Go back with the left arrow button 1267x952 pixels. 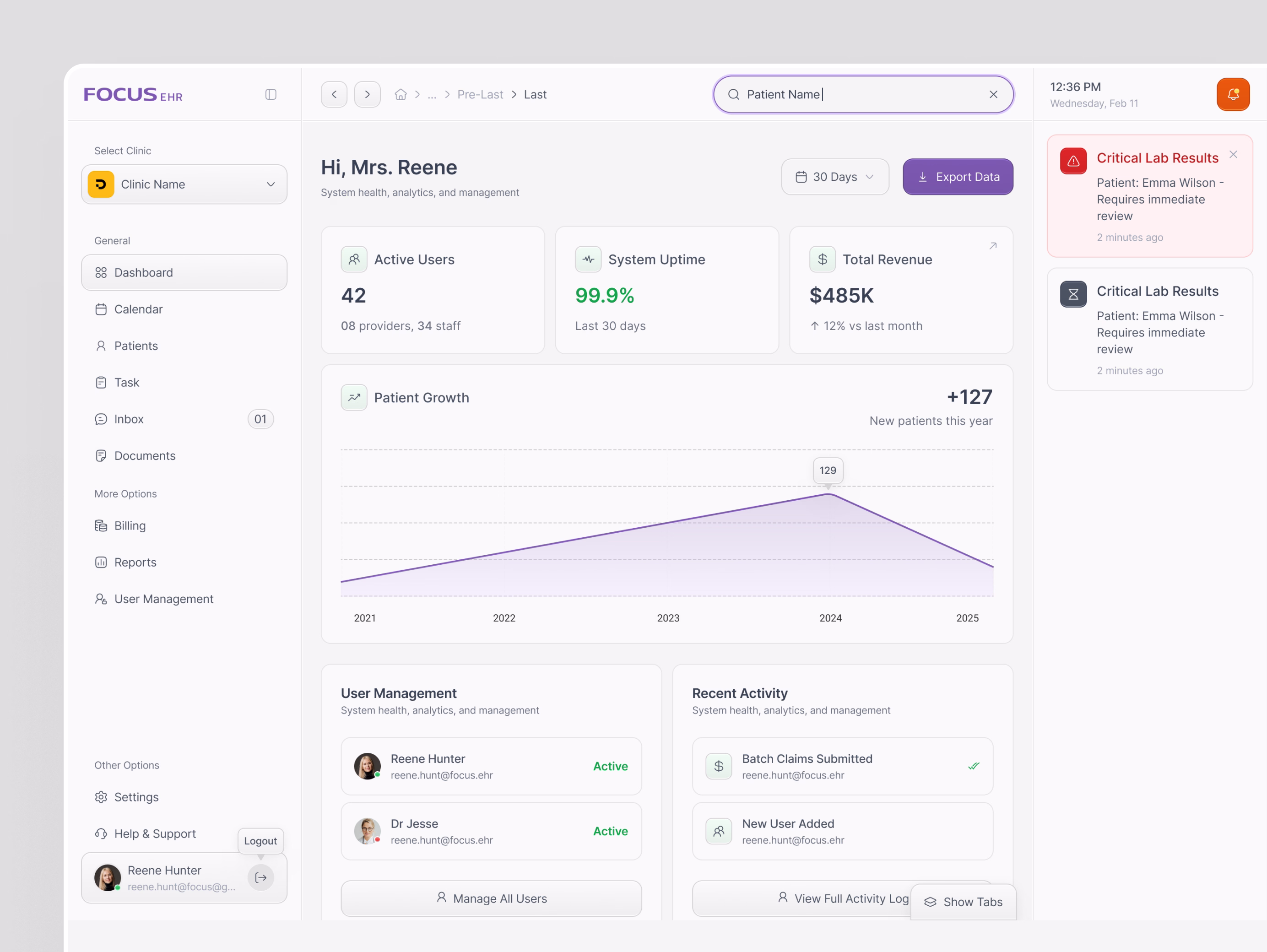point(334,94)
